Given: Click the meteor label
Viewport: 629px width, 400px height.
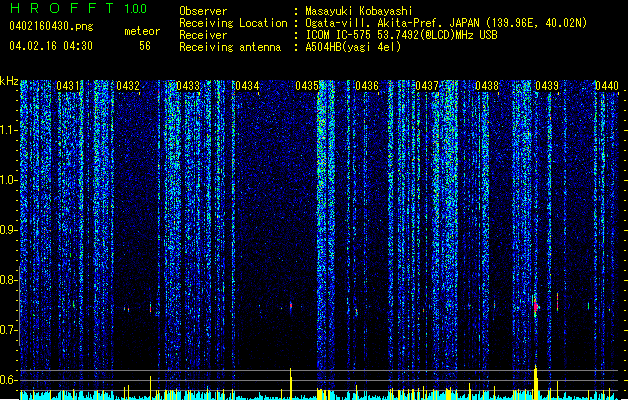Looking at the screenshot, I should (142, 31).
